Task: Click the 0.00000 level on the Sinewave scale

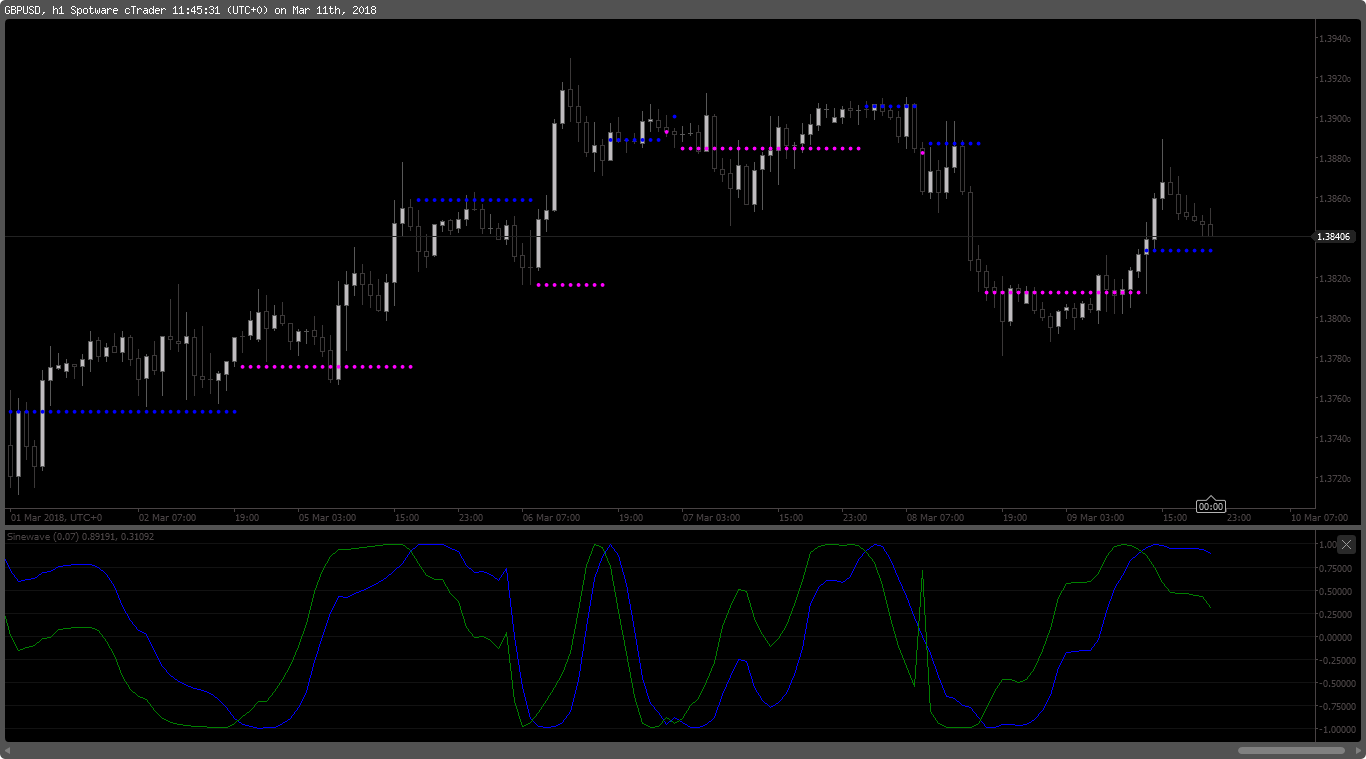Action: [x=1336, y=637]
